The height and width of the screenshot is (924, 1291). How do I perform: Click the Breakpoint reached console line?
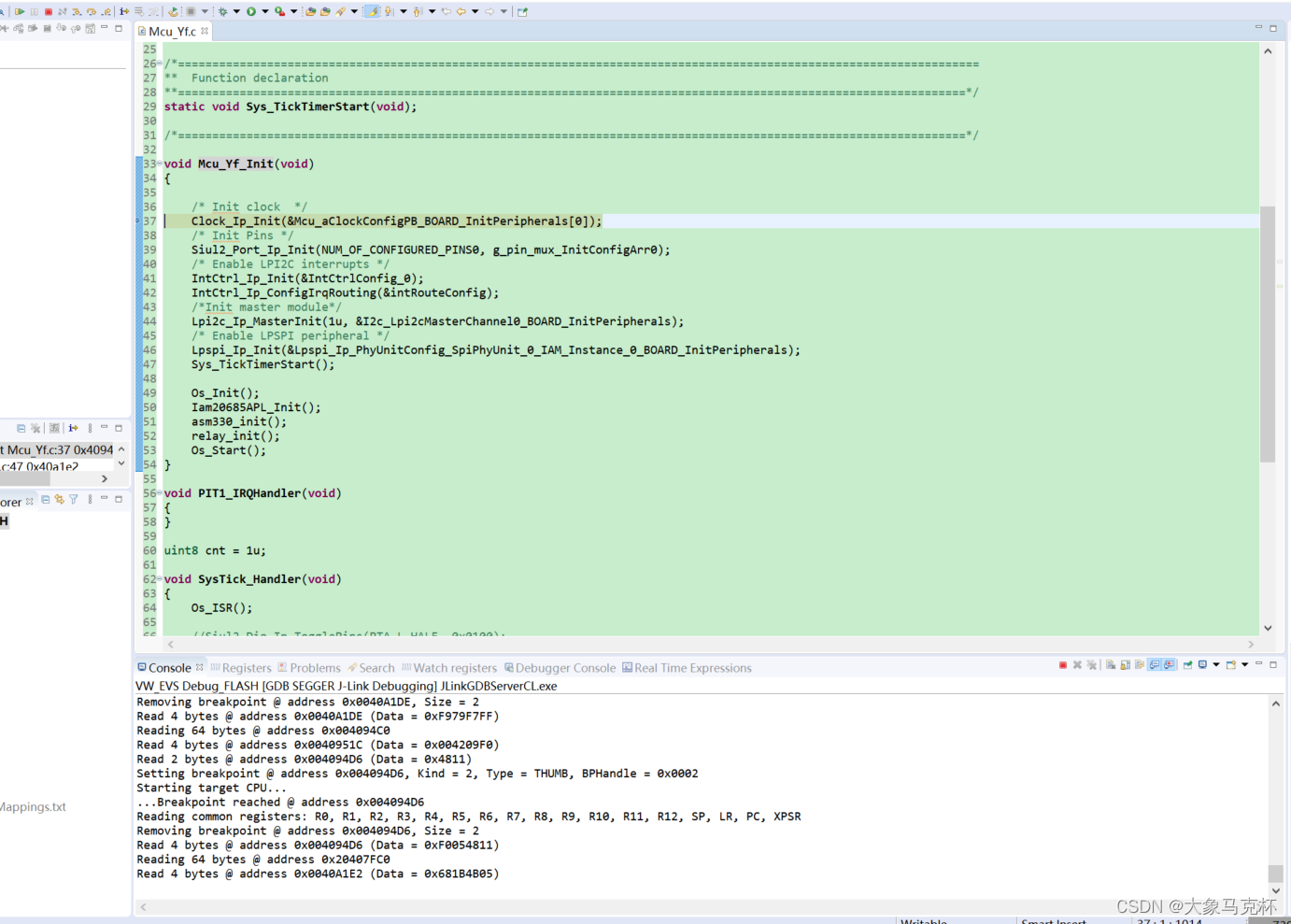280,803
